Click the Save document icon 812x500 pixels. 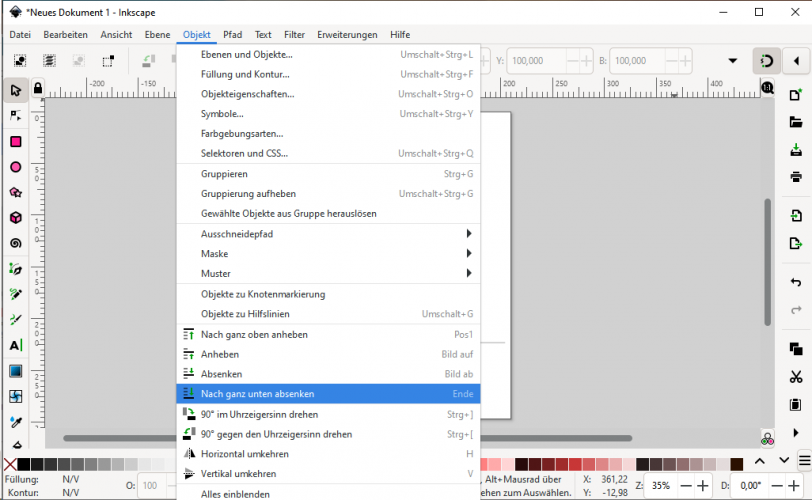[x=796, y=150]
